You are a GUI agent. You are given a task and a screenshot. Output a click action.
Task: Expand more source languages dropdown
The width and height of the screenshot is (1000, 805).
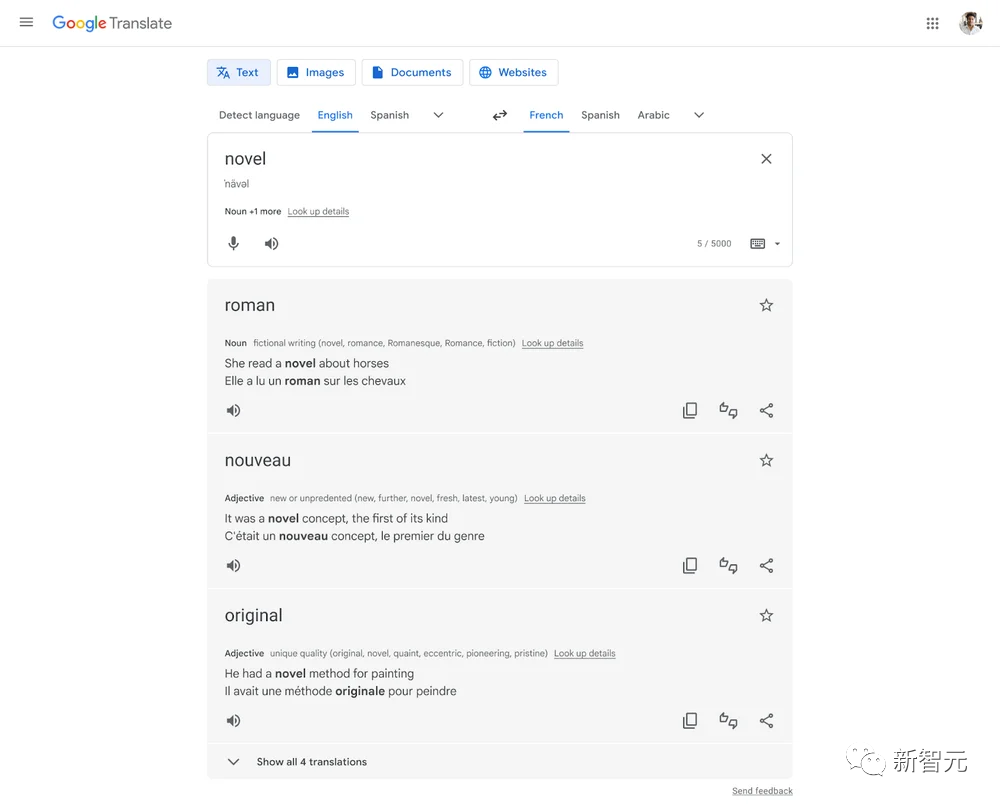tap(438, 115)
